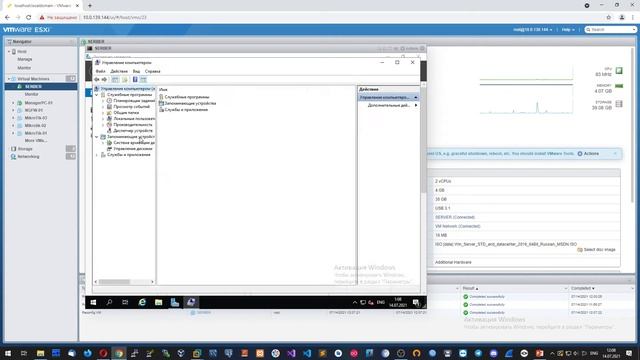Dismiss the VMware Tools notice

tap(615, 154)
